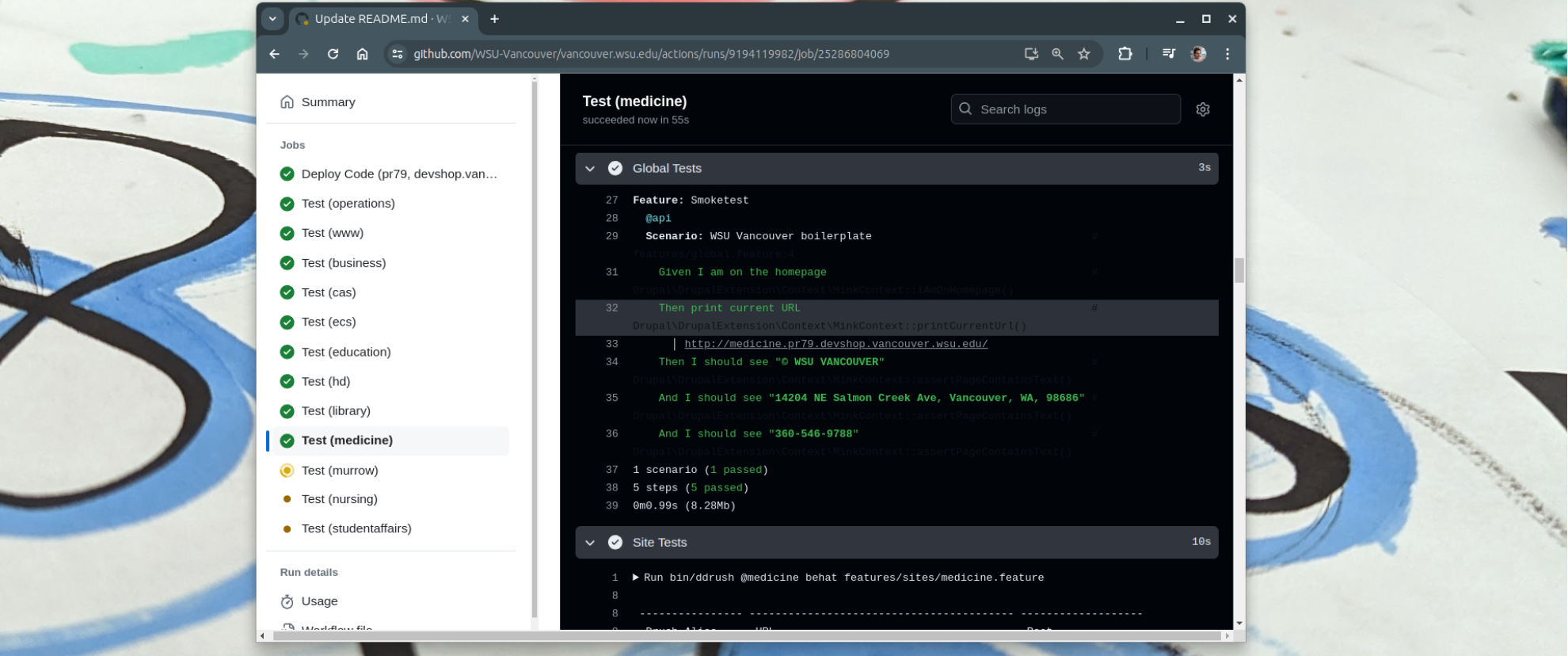Click the Search logs field
Image resolution: width=1568 pixels, height=656 pixels.
pyautogui.click(x=1065, y=109)
